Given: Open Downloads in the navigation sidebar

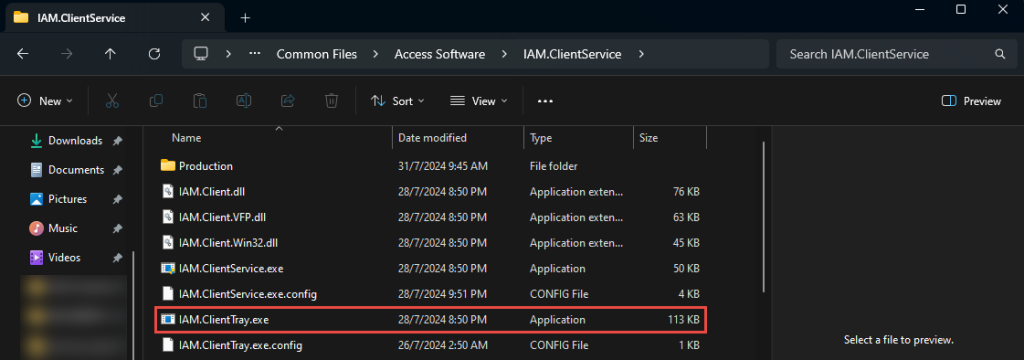Looking at the screenshot, I should tap(75, 140).
